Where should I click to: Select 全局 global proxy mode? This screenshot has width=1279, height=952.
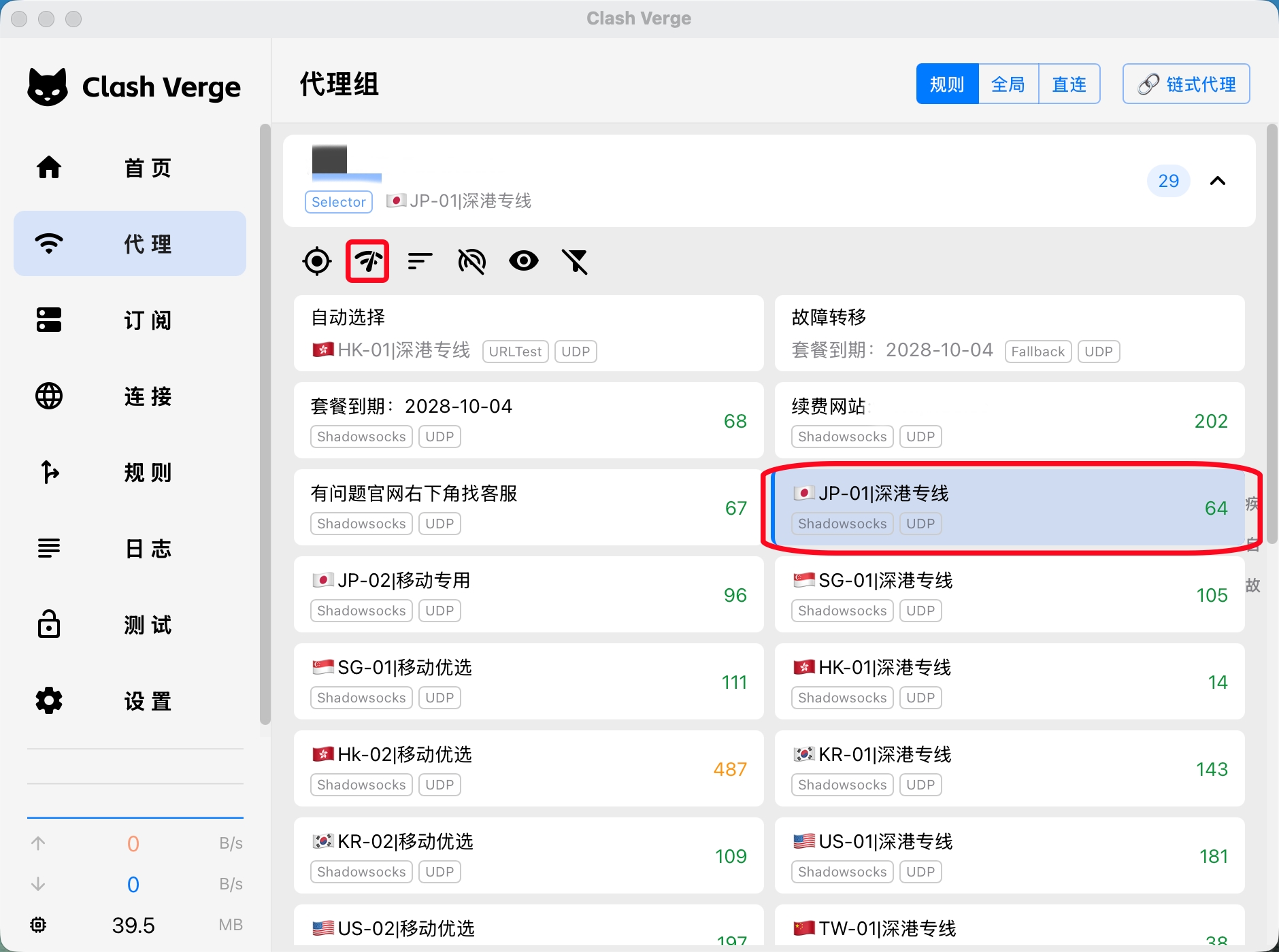[1008, 84]
